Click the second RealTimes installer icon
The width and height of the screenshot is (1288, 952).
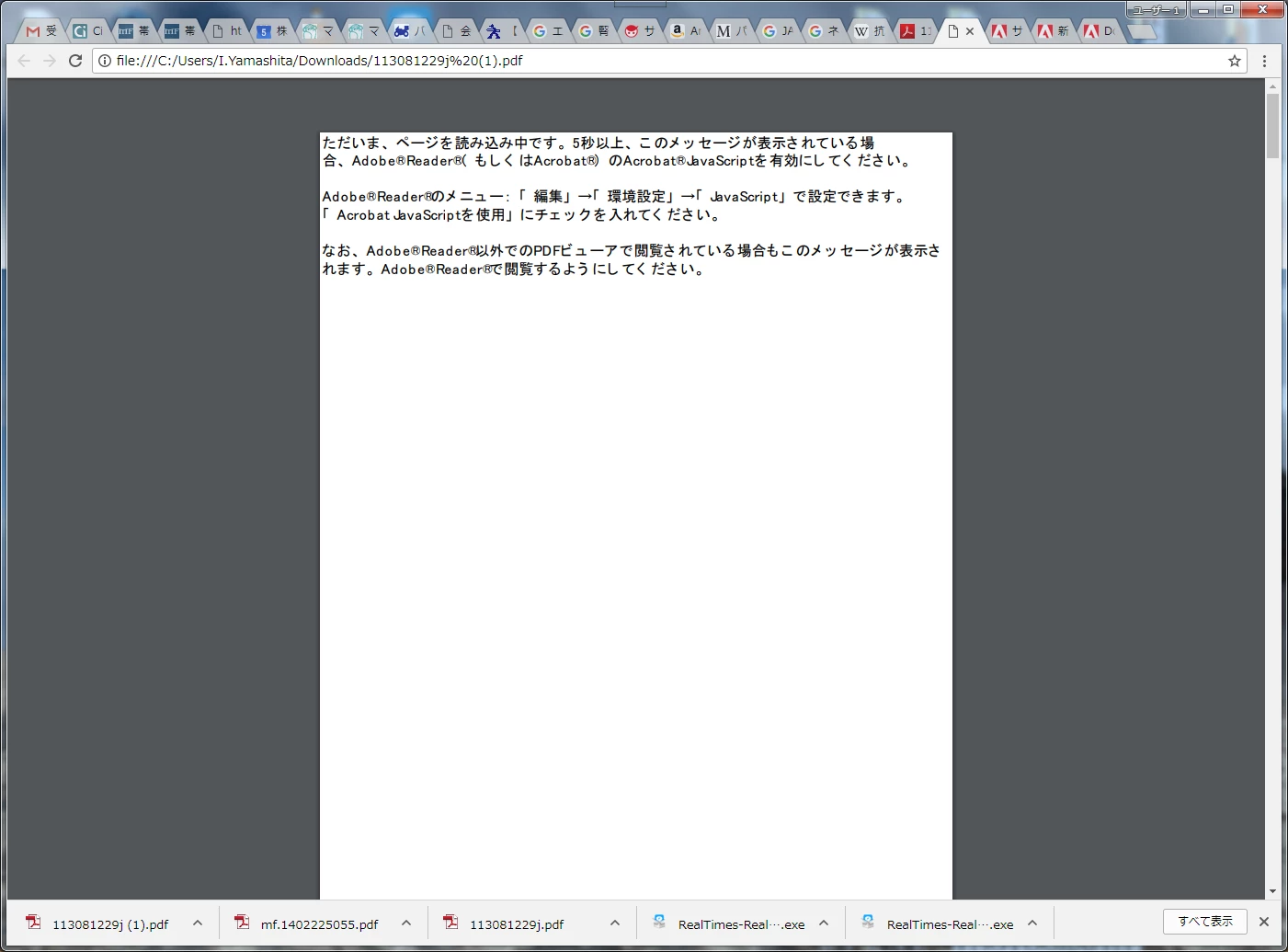pyautogui.click(x=868, y=922)
